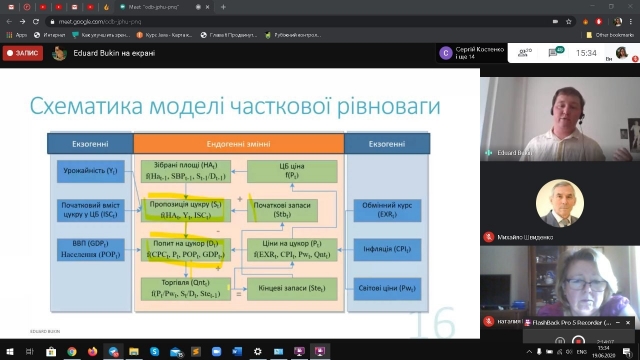Open the participants list icon in Meet
Image resolution: width=640 pixels, height=360 pixels.
pos(524,53)
